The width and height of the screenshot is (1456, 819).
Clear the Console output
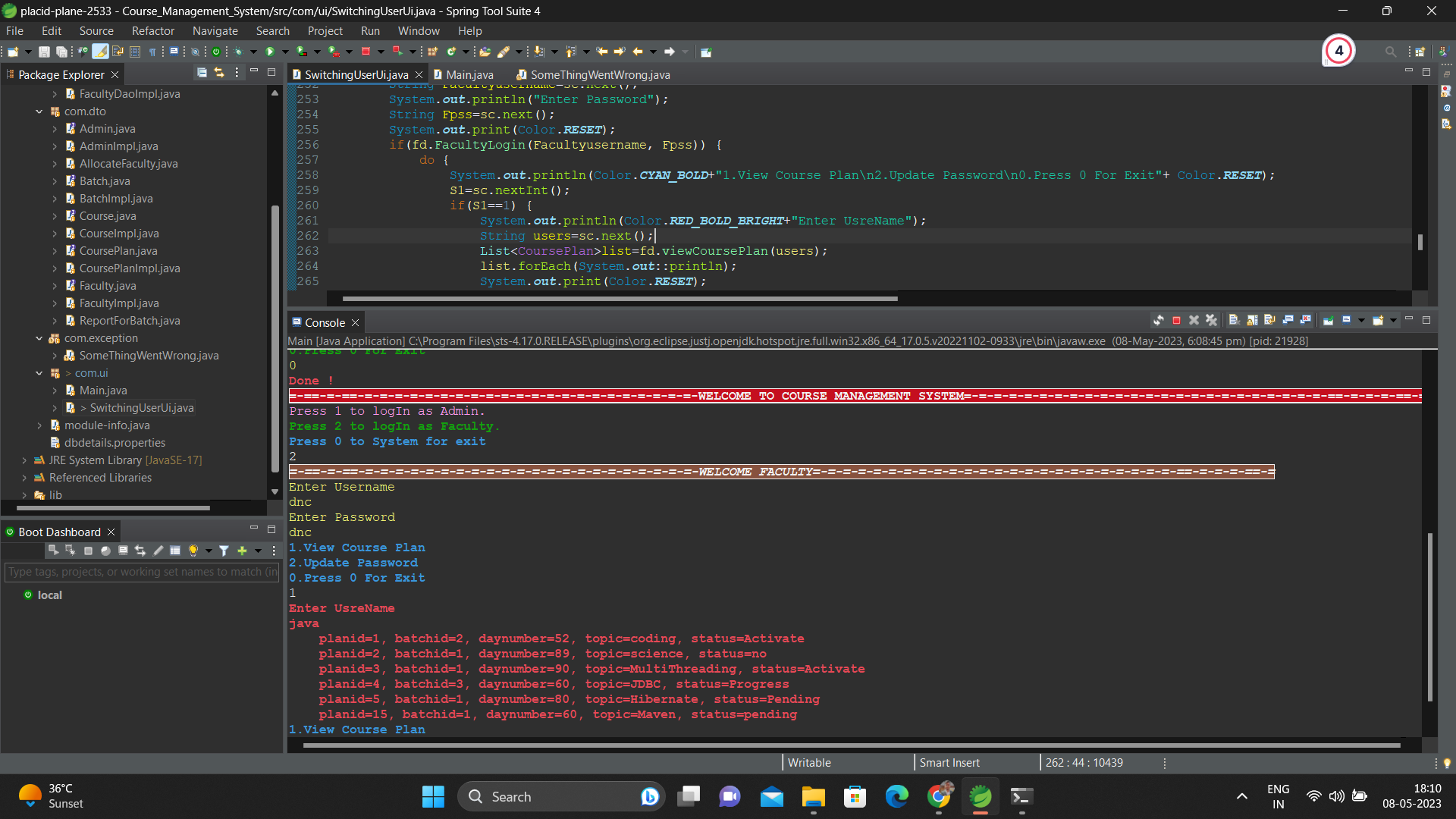pyautogui.click(x=1235, y=321)
